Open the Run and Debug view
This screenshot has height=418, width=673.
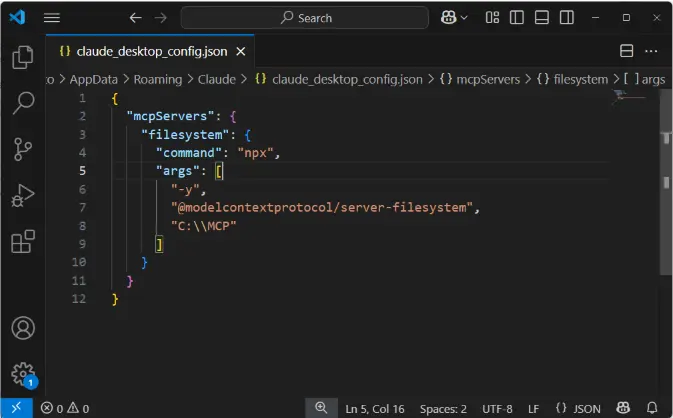(22, 195)
